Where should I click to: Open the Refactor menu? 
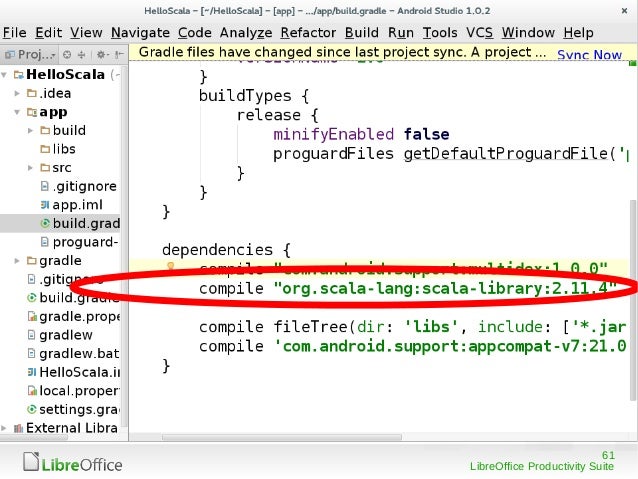(x=308, y=33)
